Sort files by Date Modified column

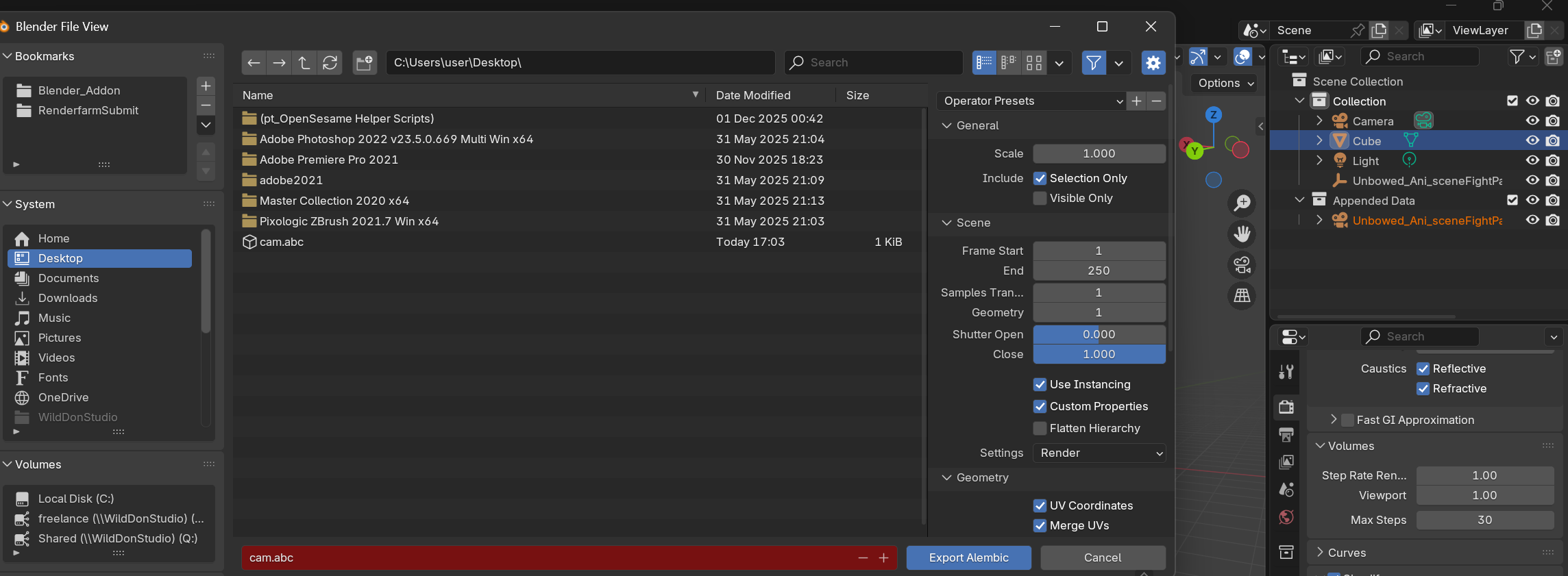tap(753, 96)
